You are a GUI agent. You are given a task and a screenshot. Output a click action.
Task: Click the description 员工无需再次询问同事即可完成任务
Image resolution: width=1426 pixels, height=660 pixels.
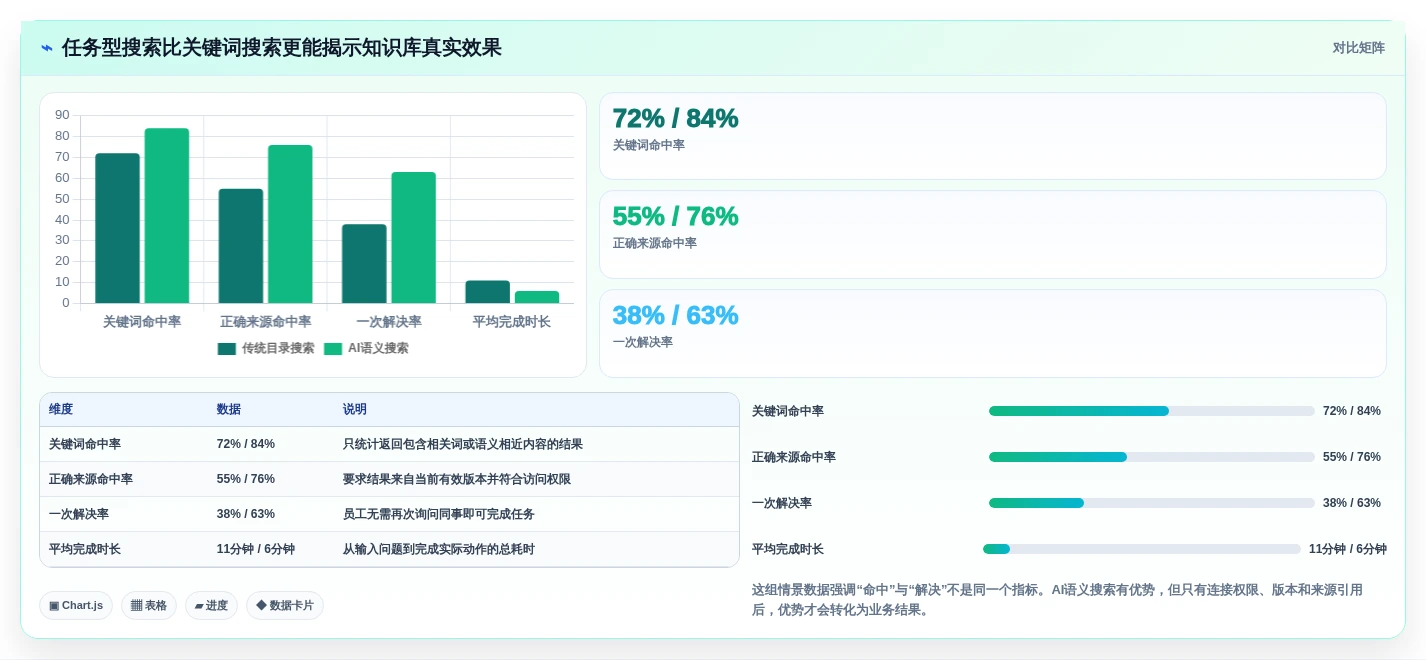click(x=439, y=514)
